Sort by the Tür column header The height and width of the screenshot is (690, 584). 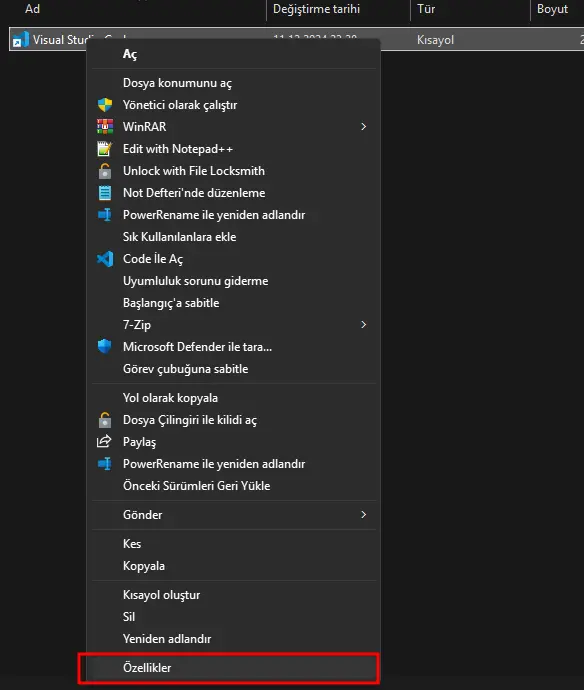click(426, 9)
